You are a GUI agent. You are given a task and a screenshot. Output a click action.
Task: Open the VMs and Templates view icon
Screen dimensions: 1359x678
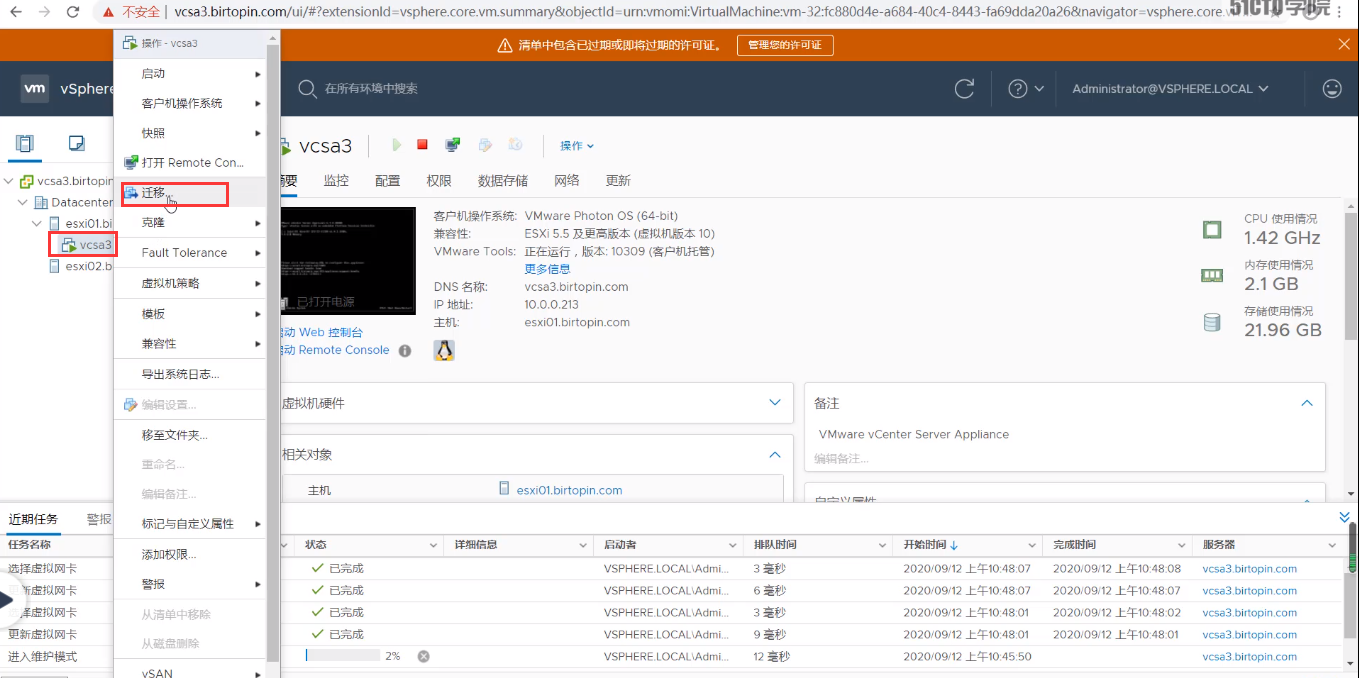coord(77,143)
